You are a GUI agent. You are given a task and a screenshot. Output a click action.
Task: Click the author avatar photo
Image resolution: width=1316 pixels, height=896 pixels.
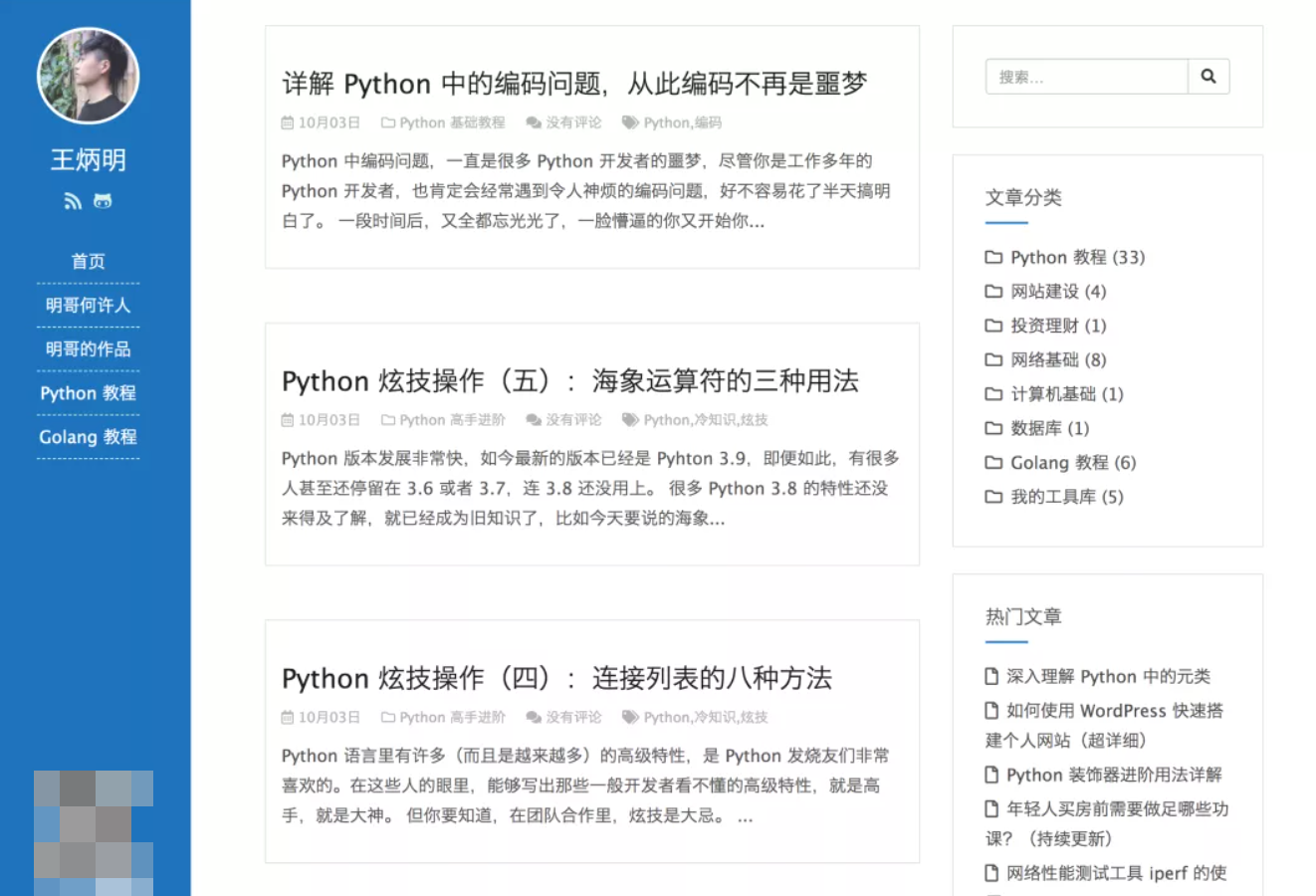pyautogui.click(x=88, y=76)
